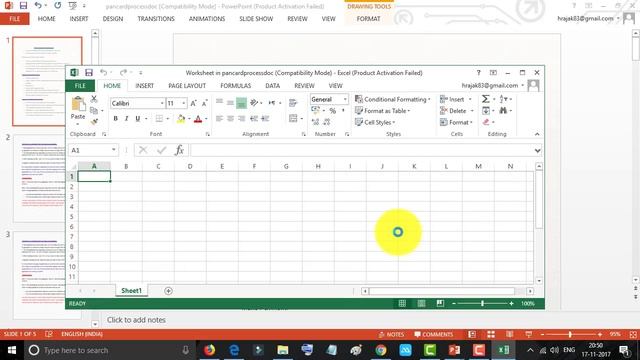Open Windows Start menu
This screenshot has height=360, width=640.
[x=12, y=350]
